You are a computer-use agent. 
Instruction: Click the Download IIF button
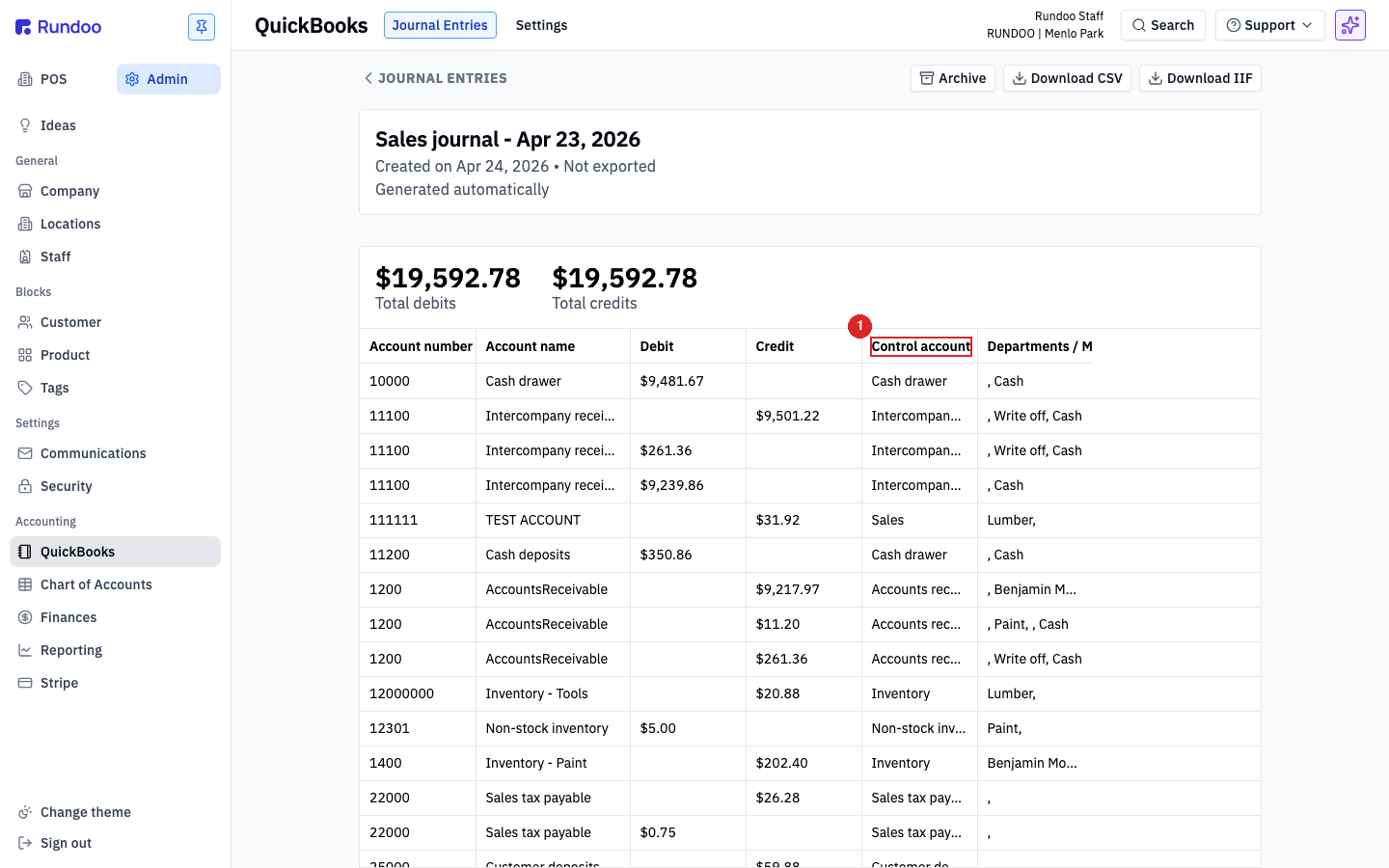(1200, 78)
